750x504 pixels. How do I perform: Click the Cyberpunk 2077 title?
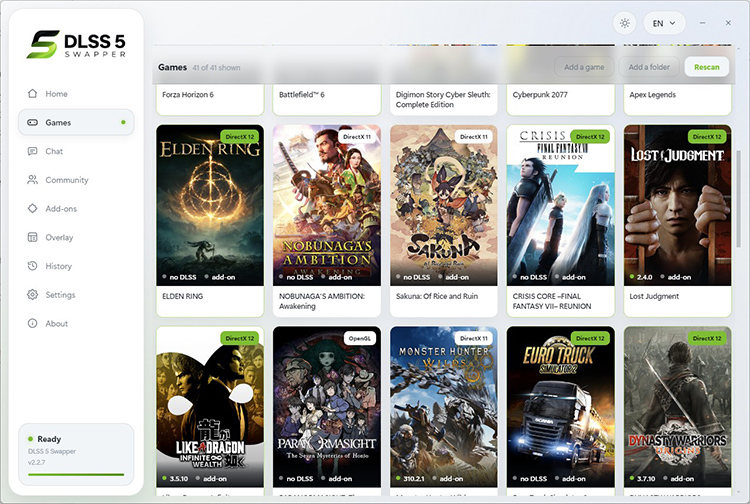coord(540,95)
